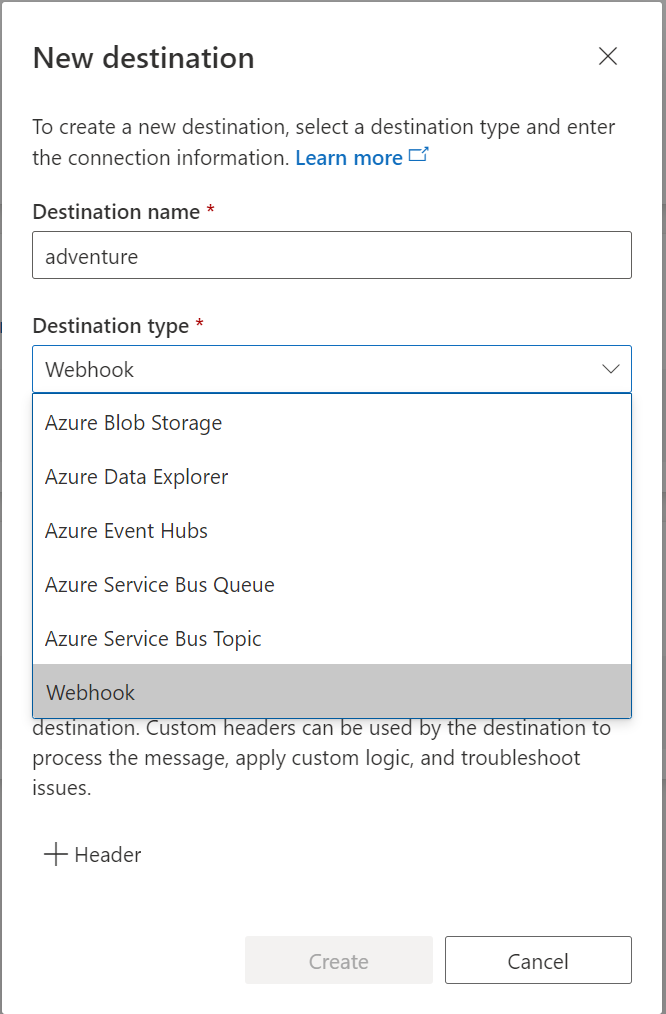Click the Destination name label
The height and width of the screenshot is (1014, 666).
click(x=116, y=212)
